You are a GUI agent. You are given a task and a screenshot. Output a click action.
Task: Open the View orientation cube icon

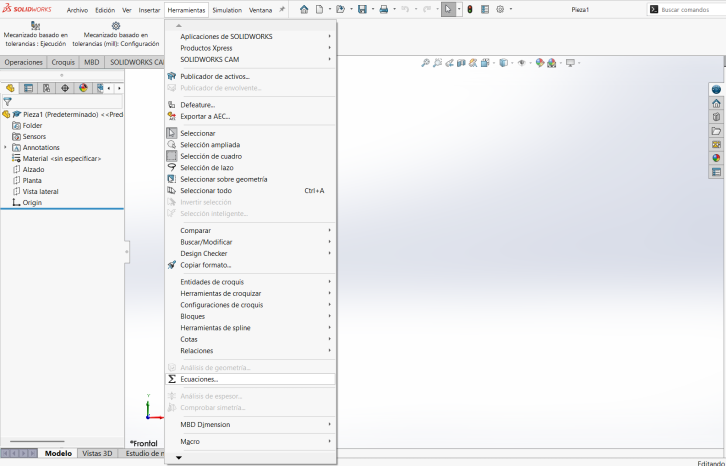pos(485,63)
